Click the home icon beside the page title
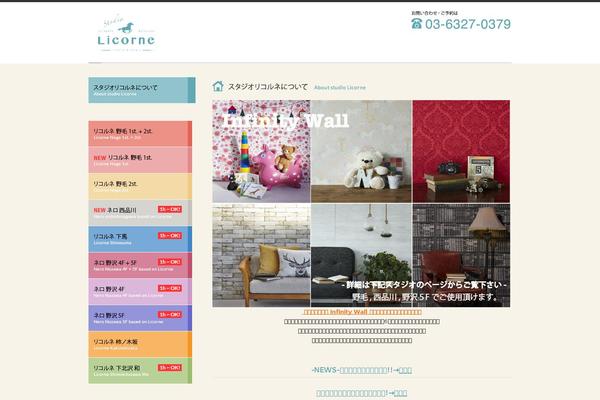600x400 pixels. coord(218,87)
